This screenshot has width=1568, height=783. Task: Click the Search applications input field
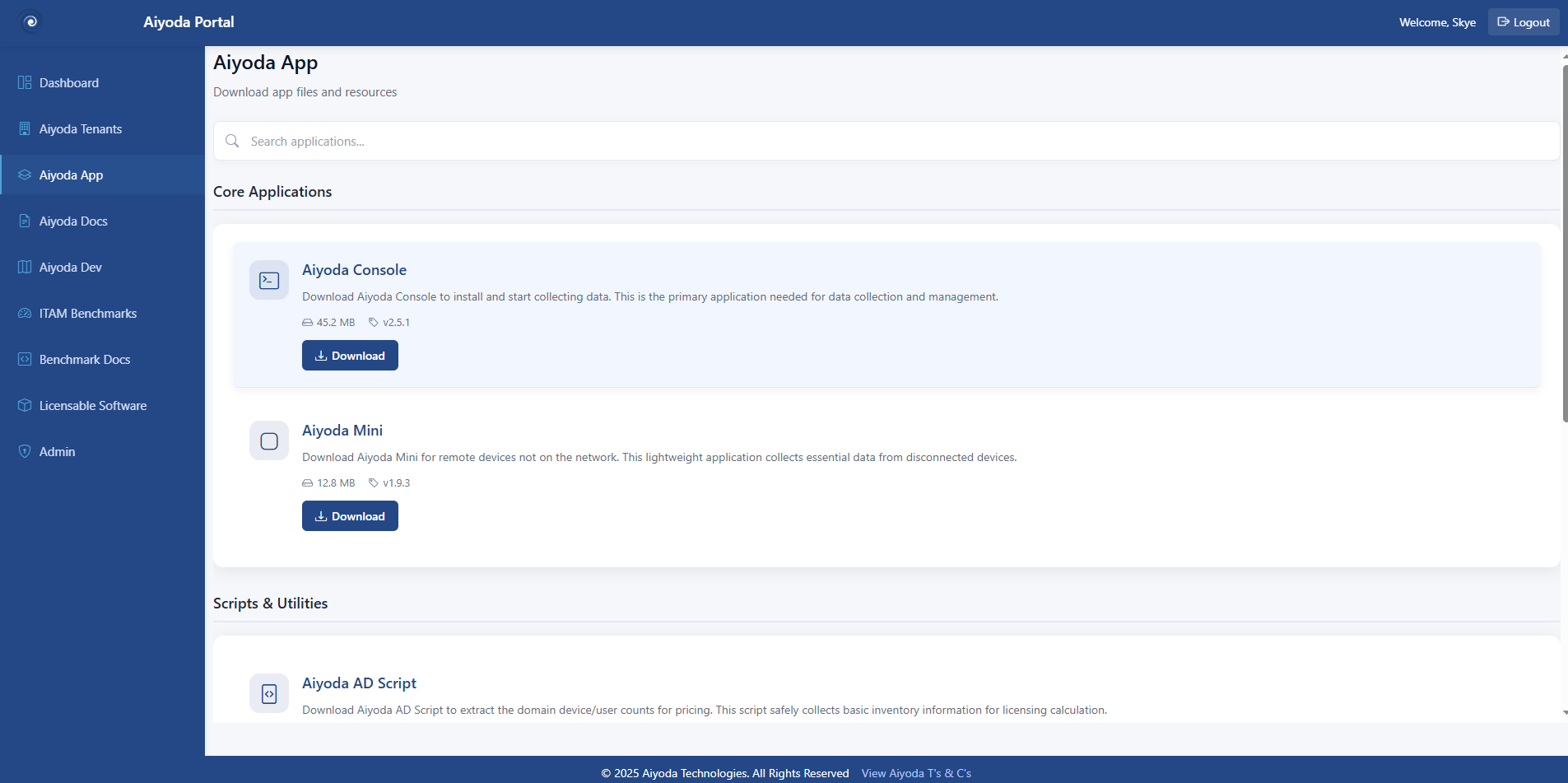coord(576,141)
